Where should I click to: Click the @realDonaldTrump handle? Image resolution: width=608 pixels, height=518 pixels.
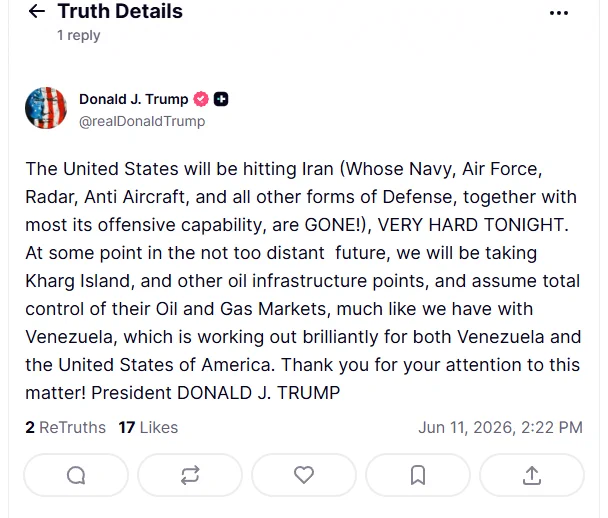tap(142, 121)
